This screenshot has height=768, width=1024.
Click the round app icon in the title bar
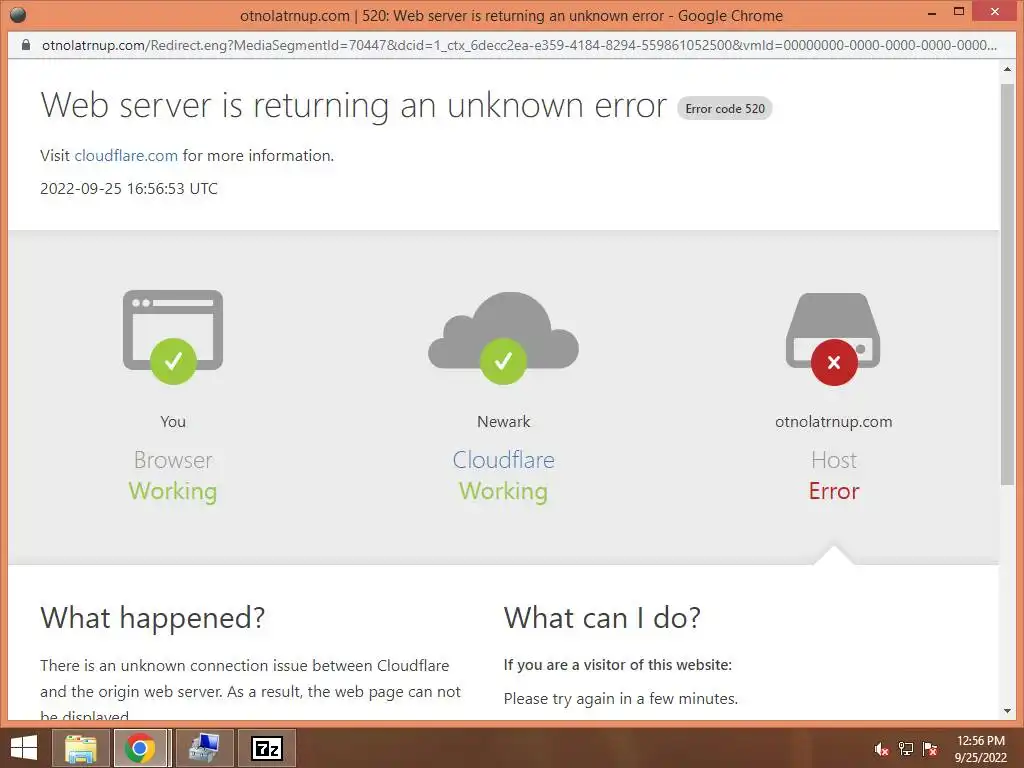point(18,15)
